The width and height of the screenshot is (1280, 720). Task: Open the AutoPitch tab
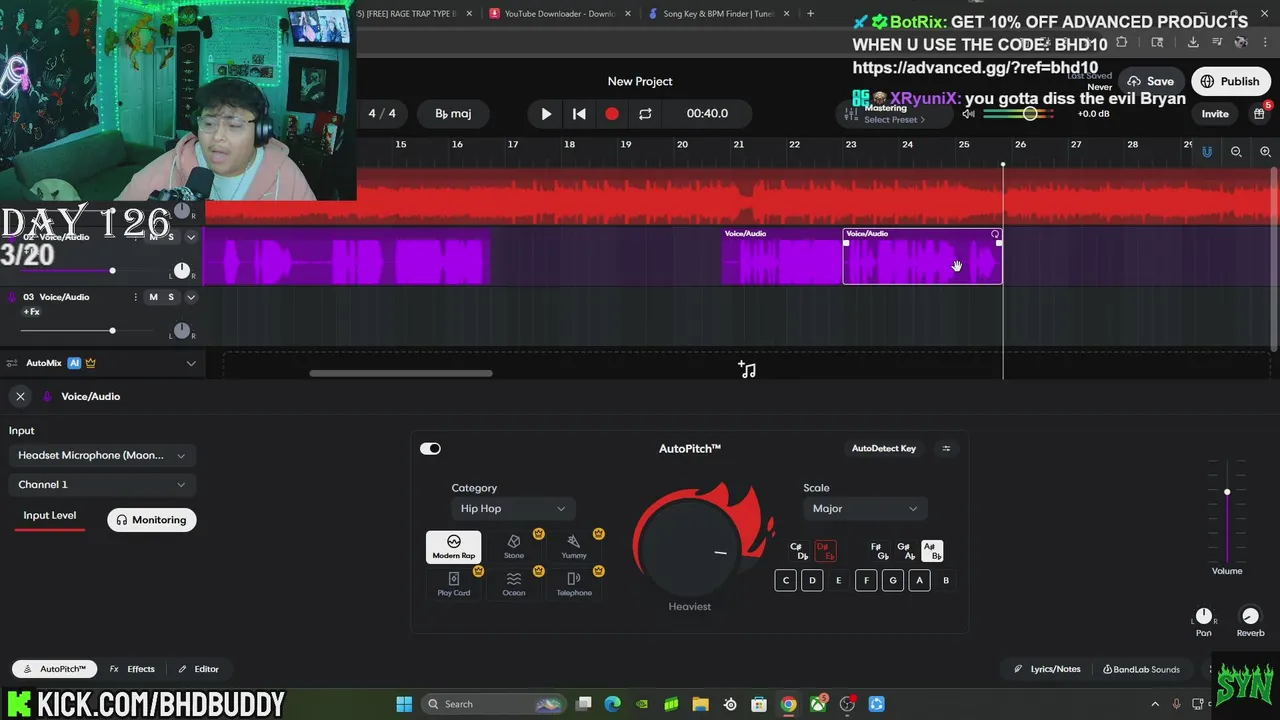54,669
